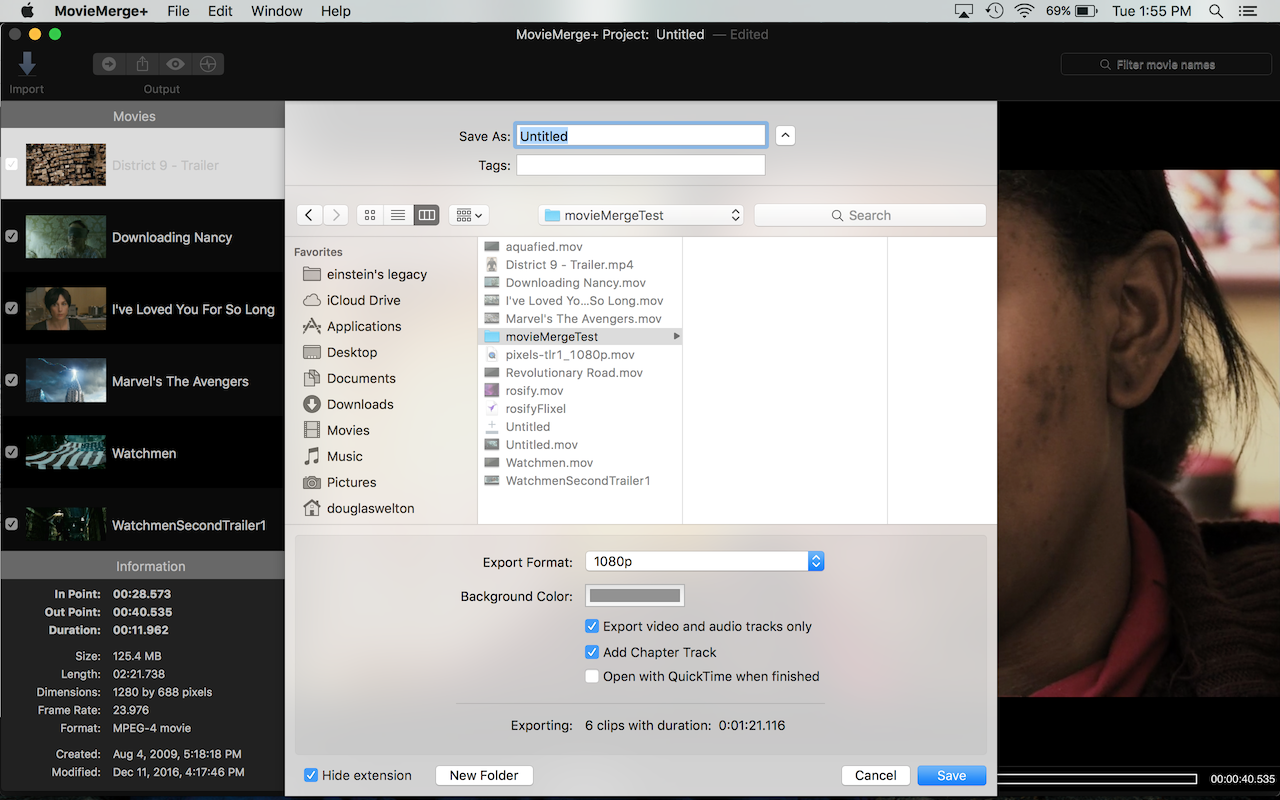The width and height of the screenshot is (1280, 800).
Task: Open Documents in Favorites sidebar
Action: [351, 378]
